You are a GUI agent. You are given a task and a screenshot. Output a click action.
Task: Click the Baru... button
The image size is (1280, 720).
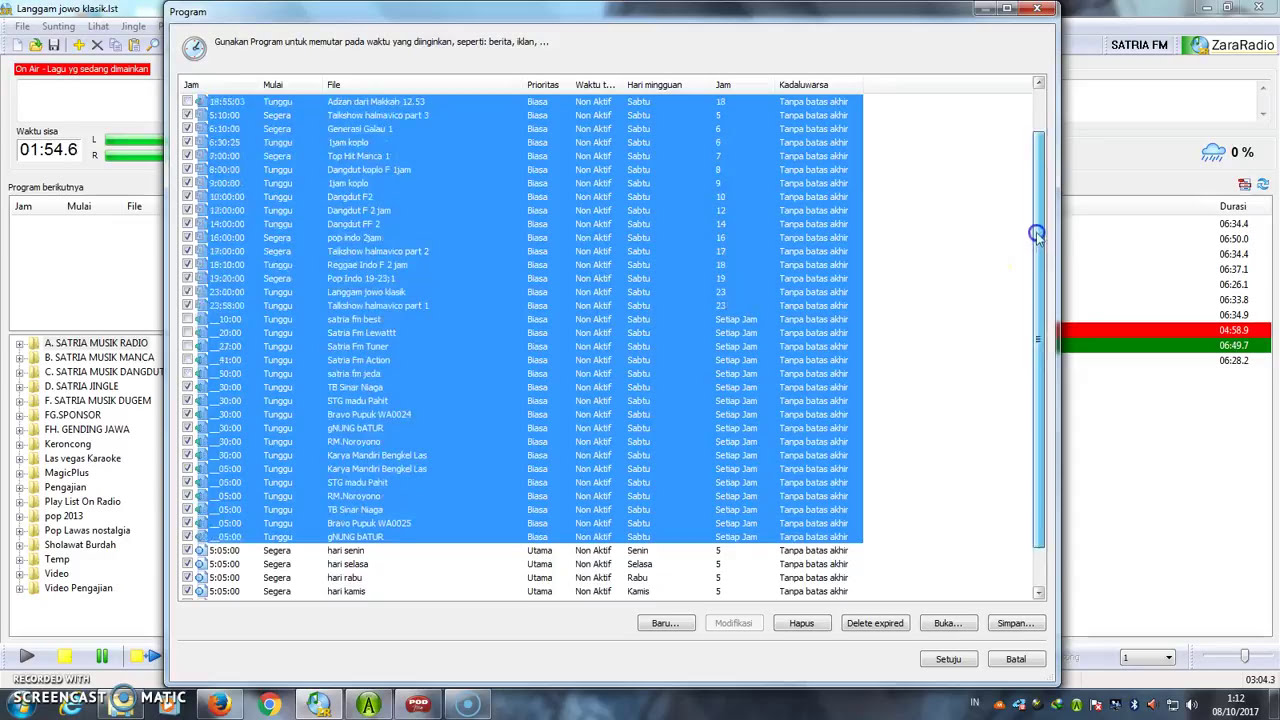[x=665, y=623]
